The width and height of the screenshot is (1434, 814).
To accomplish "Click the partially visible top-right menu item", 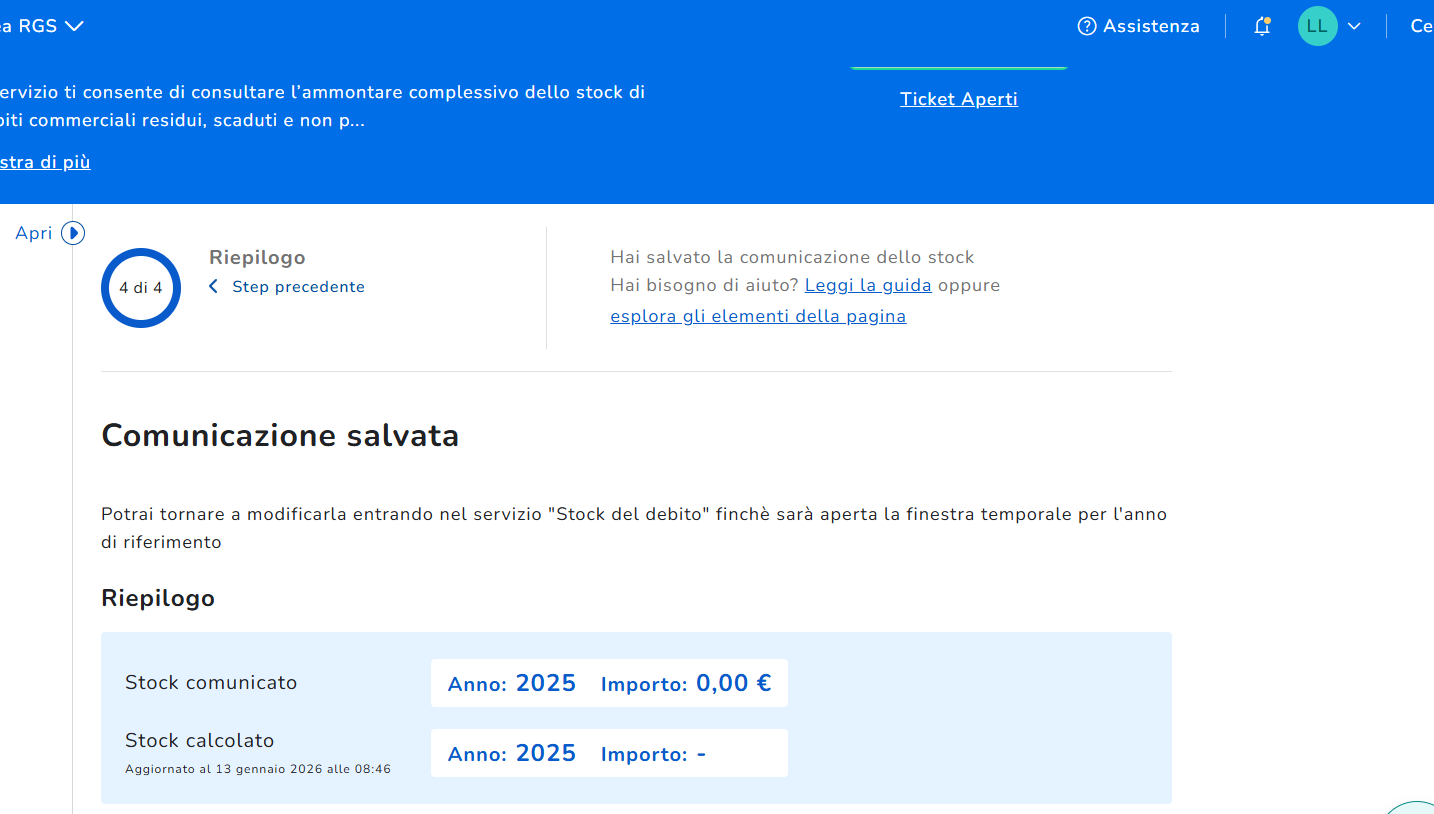I will tap(1421, 26).
